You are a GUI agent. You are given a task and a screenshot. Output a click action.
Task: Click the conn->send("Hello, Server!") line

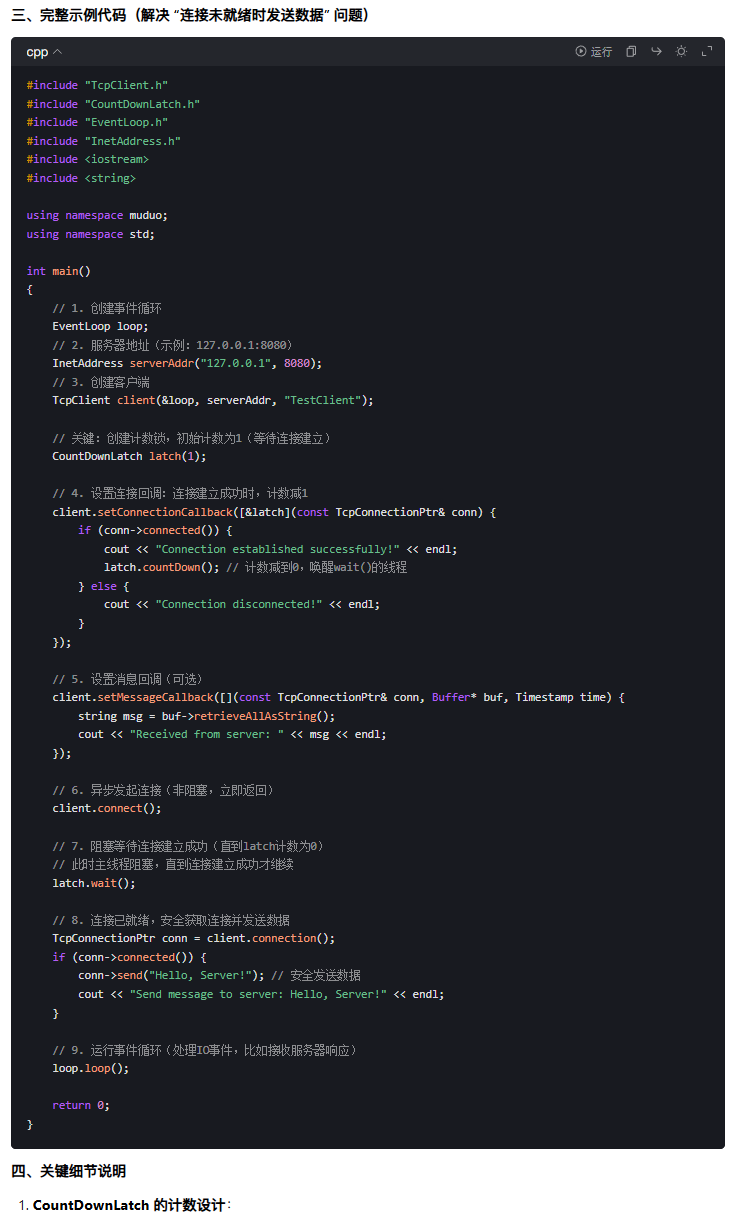[171, 975]
